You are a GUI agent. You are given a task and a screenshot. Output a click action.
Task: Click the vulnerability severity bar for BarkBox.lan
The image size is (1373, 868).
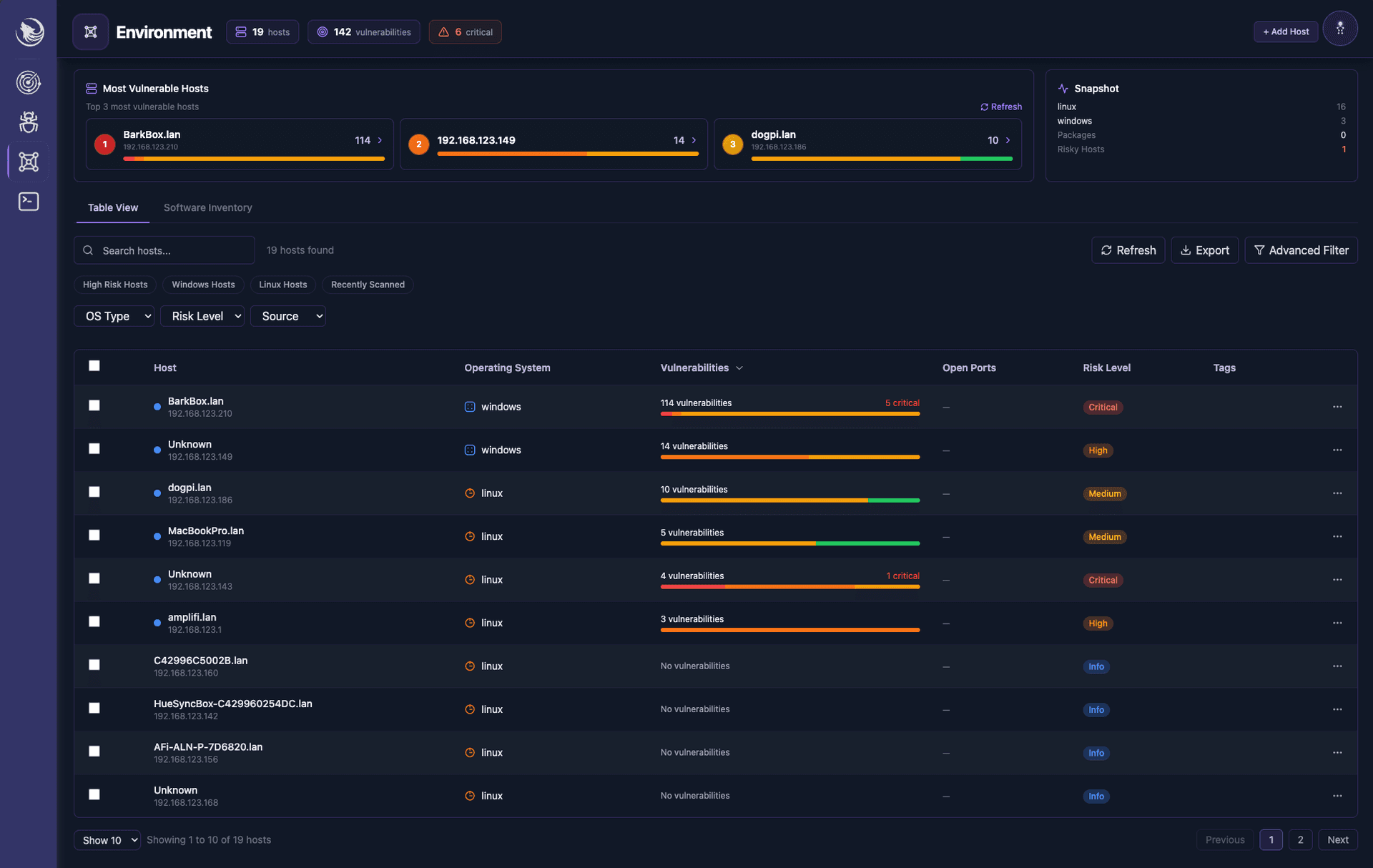(x=789, y=414)
